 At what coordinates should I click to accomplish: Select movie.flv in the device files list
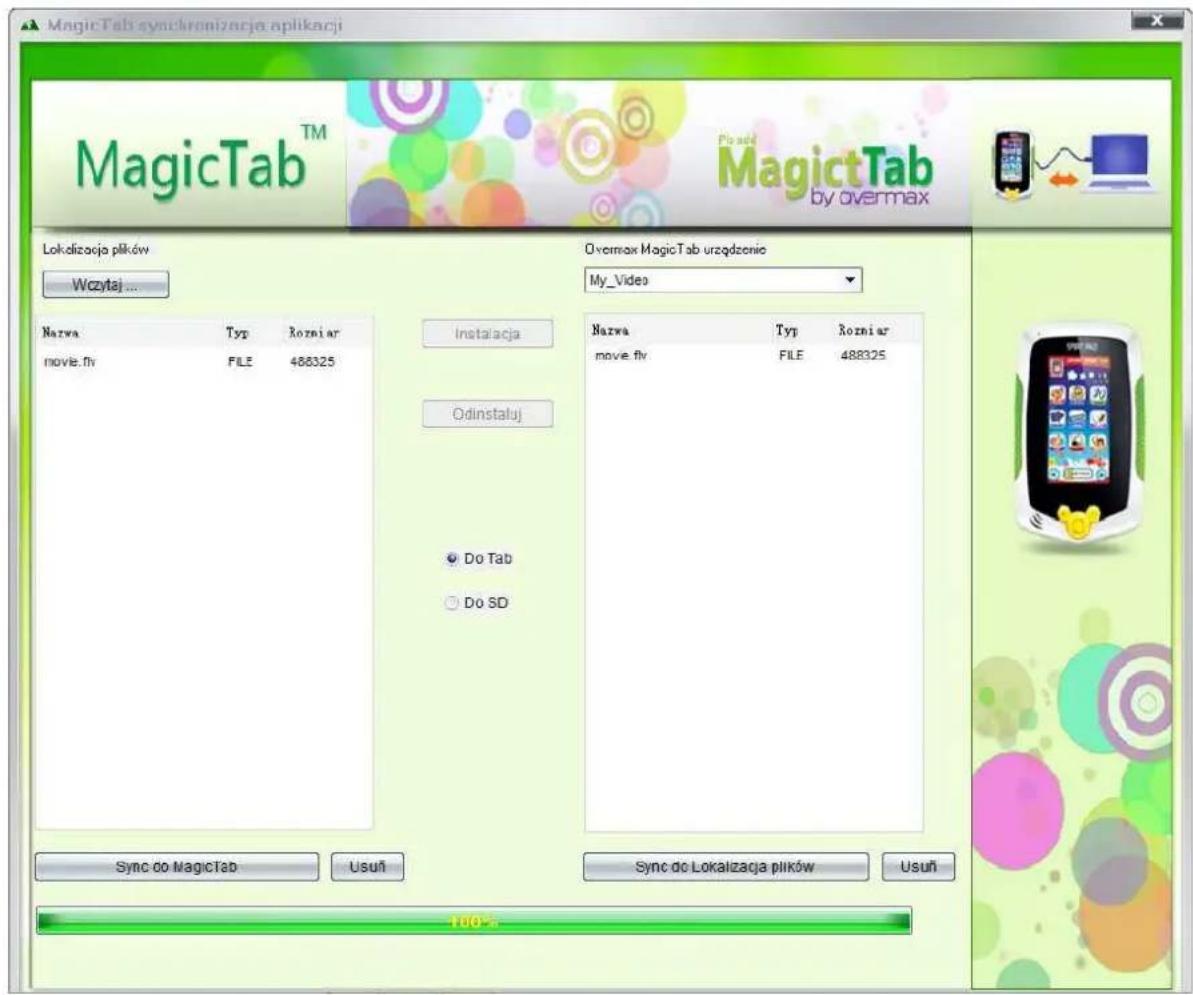click(753, 355)
